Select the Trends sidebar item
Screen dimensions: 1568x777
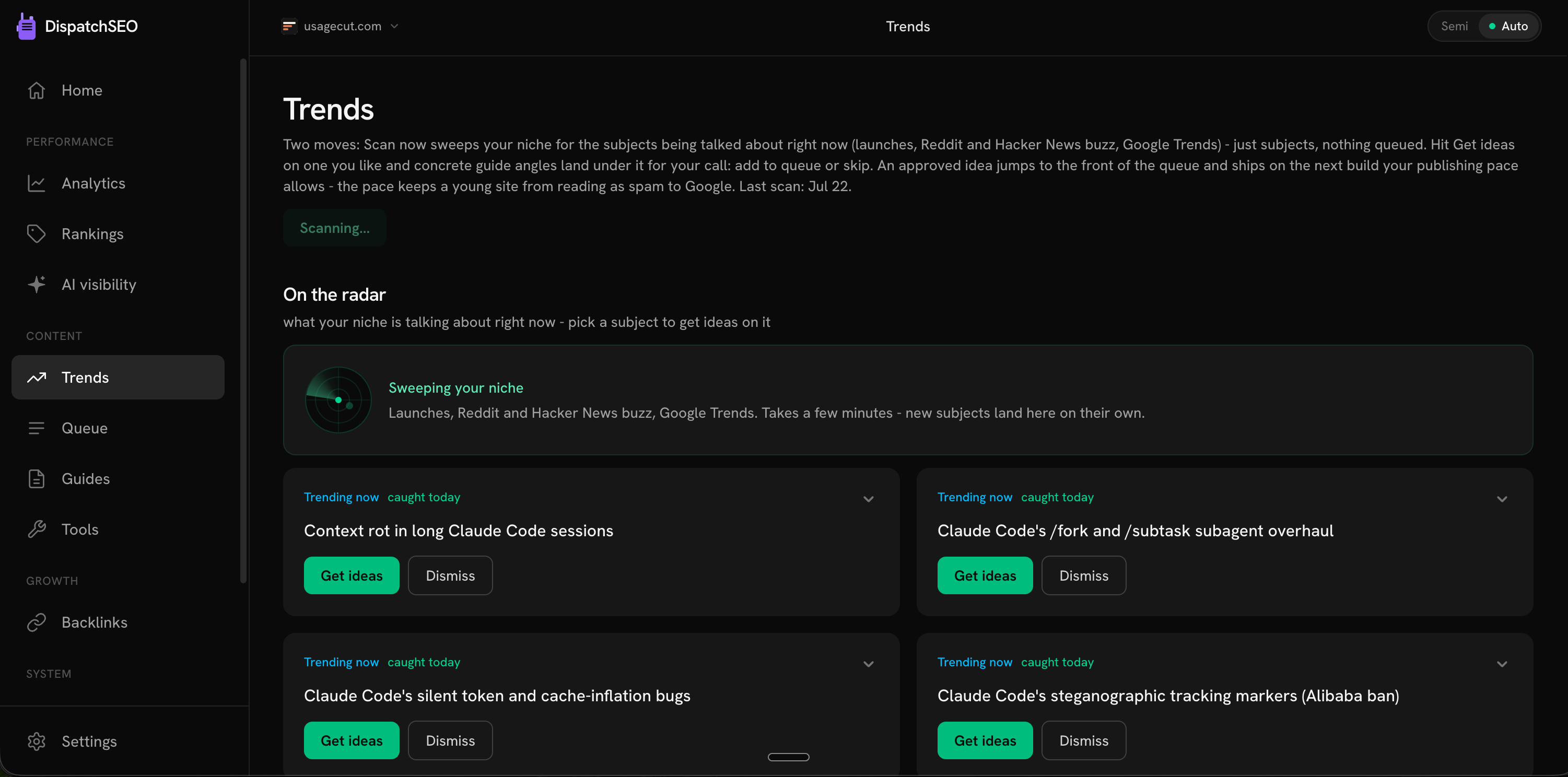[x=118, y=377]
